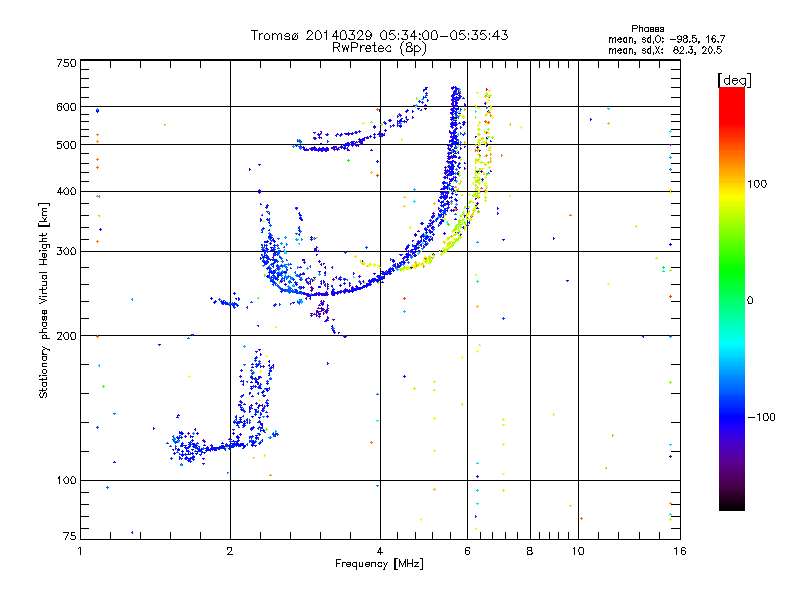Click the x-axis tick label '1'
This screenshot has height=600, width=800.
coord(80,551)
